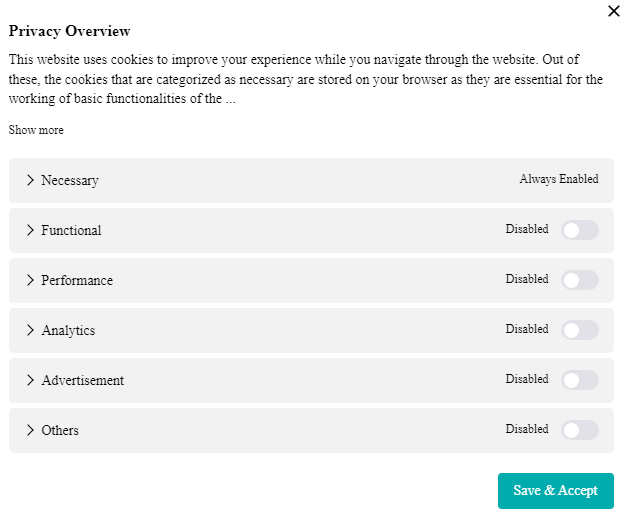Click the Always Enabled status text
The height and width of the screenshot is (518, 626).
[x=558, y=180]
